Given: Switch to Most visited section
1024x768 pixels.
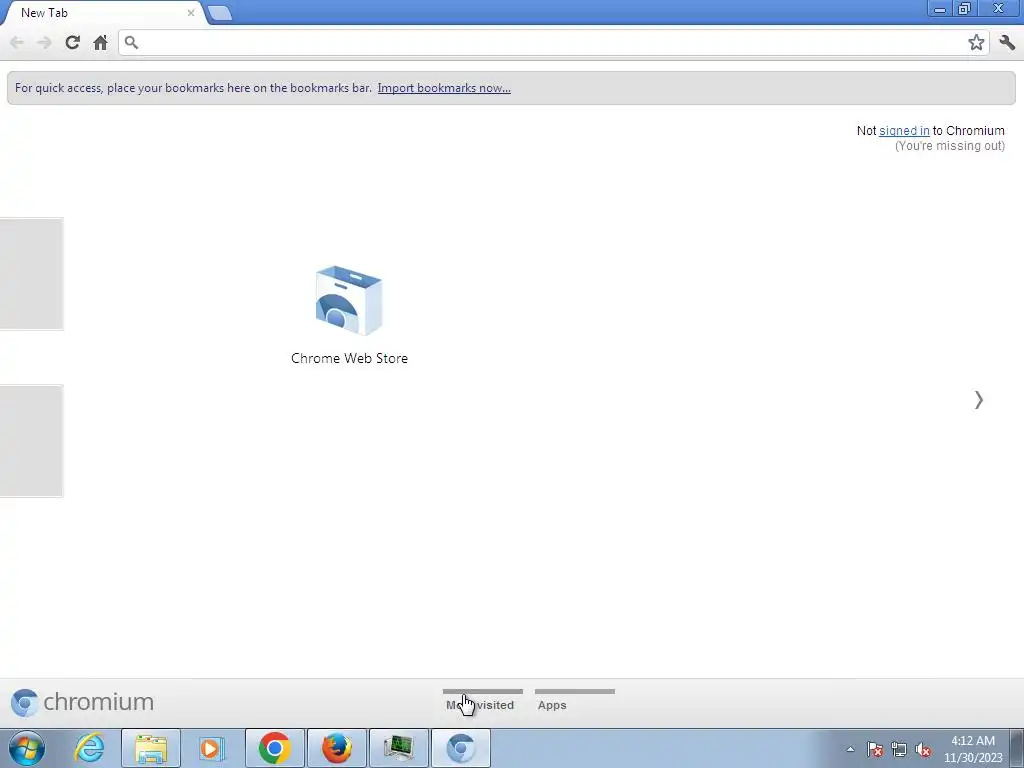Looking at the screenshot, I should (483, 701).
